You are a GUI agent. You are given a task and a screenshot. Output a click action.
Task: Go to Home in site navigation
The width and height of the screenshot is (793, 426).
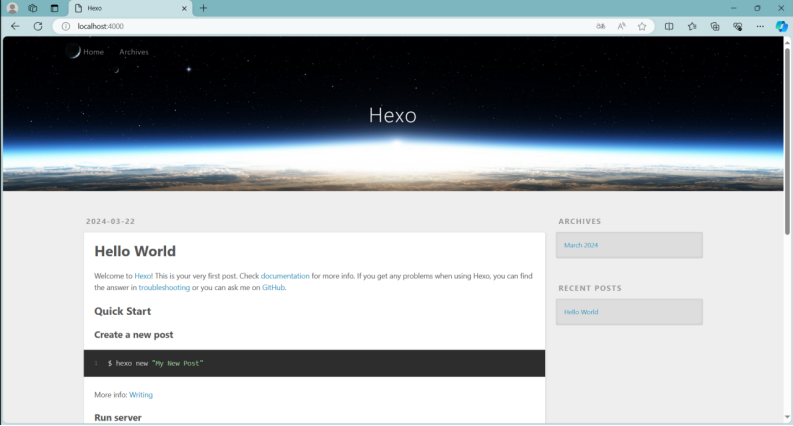(93, 52)
